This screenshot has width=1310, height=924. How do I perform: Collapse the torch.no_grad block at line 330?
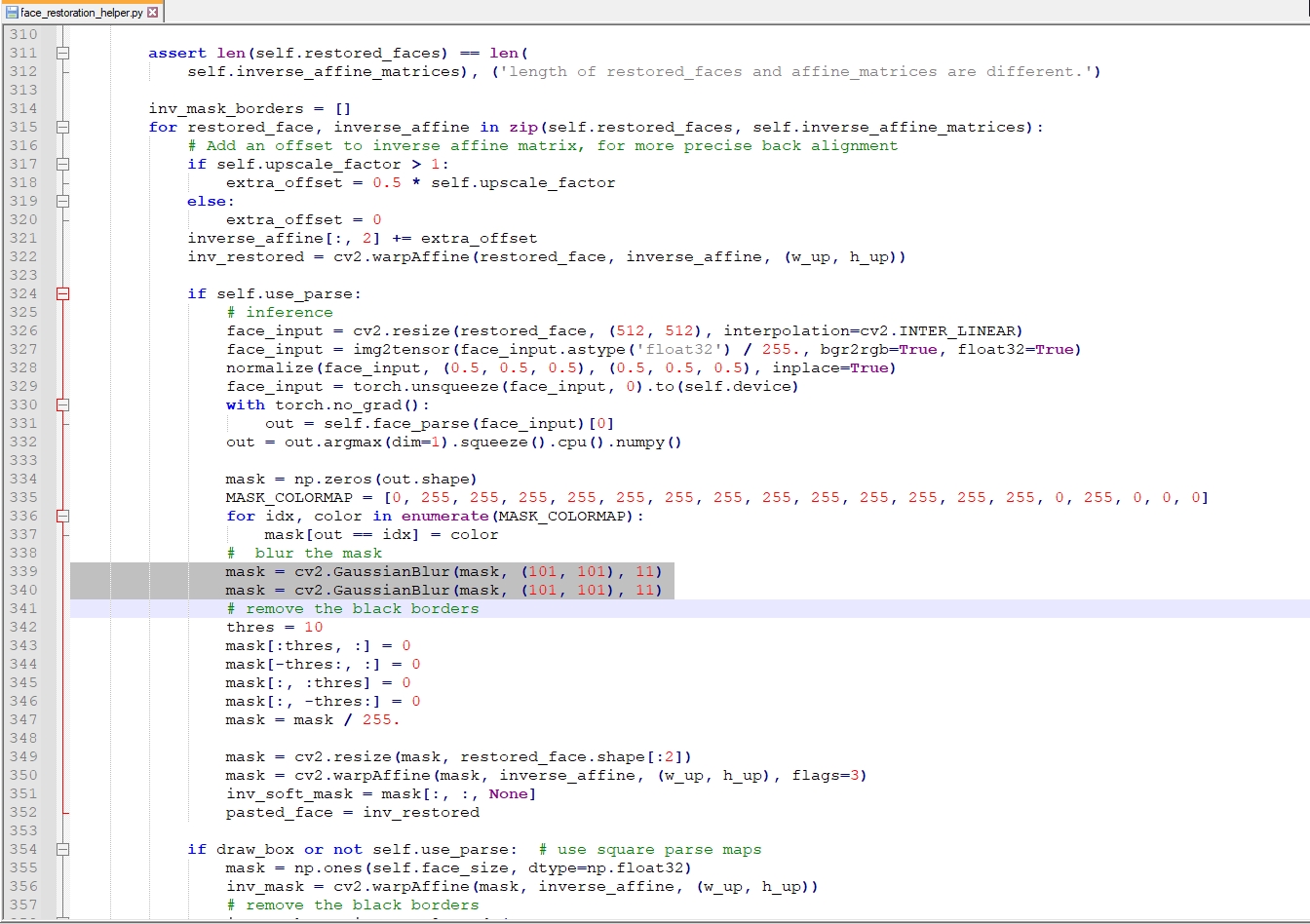click(62, 405)
